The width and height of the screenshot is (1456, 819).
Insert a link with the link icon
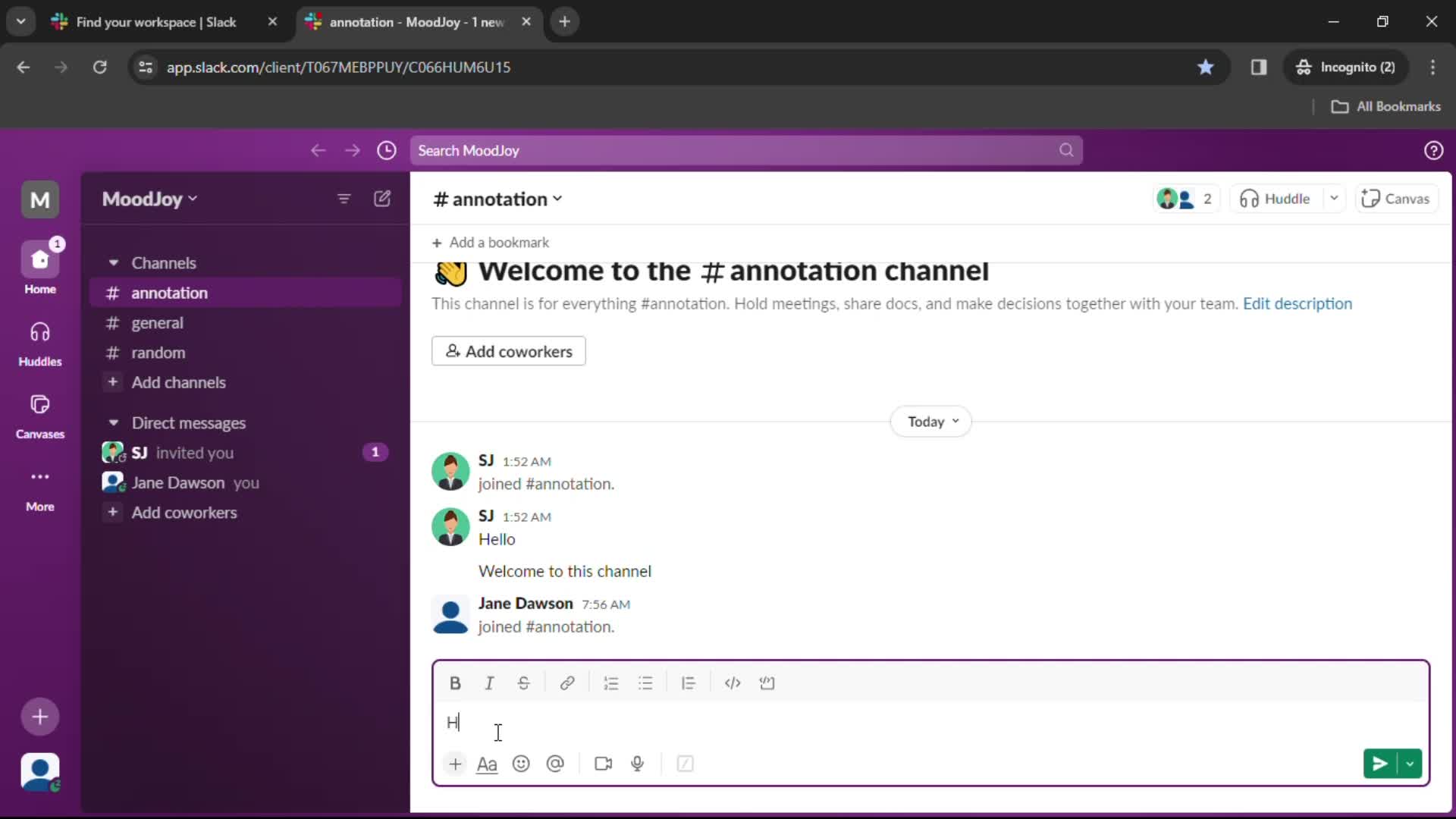pos(566,683)
